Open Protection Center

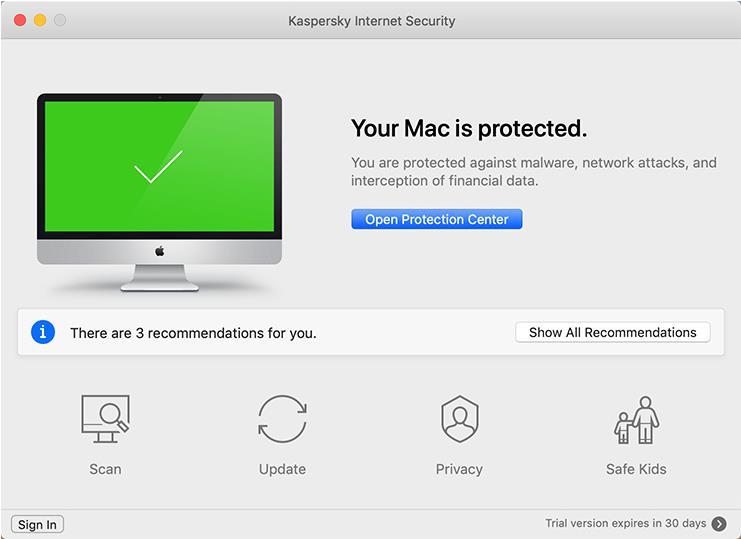436,219
